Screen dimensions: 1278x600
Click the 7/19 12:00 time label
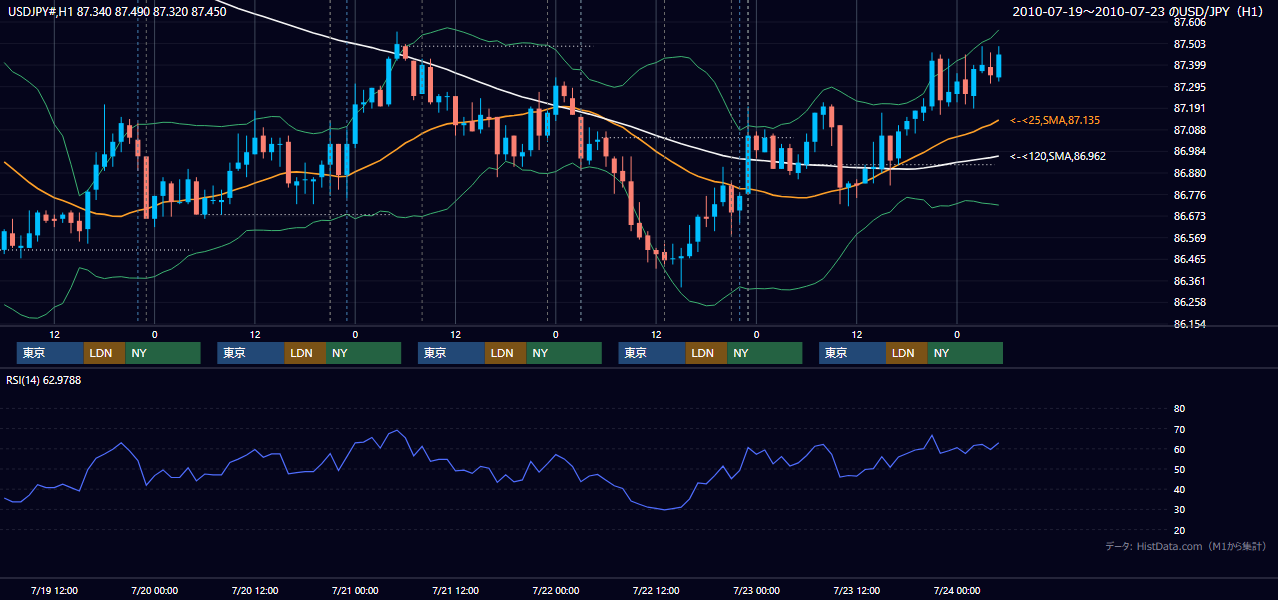click(x=54, y=590)
